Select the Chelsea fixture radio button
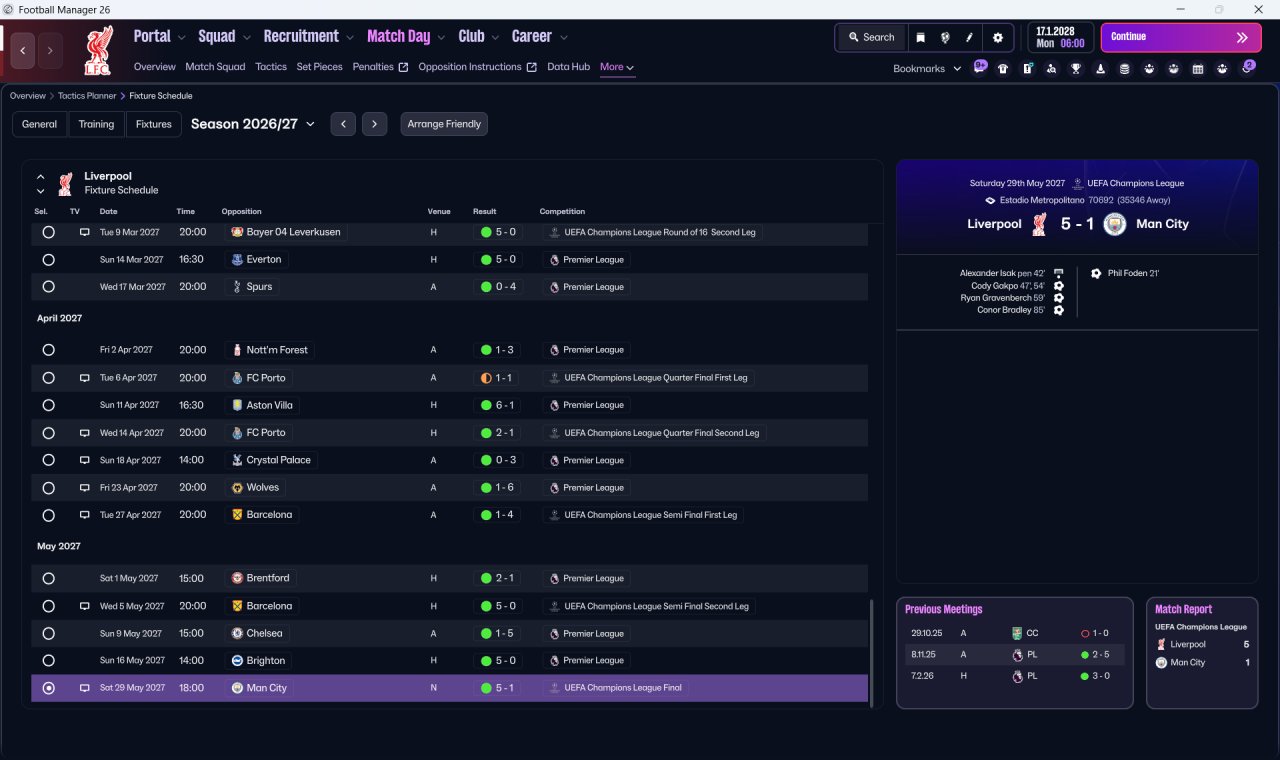This screenshot has height=760, width=1280. coord(48,633)
